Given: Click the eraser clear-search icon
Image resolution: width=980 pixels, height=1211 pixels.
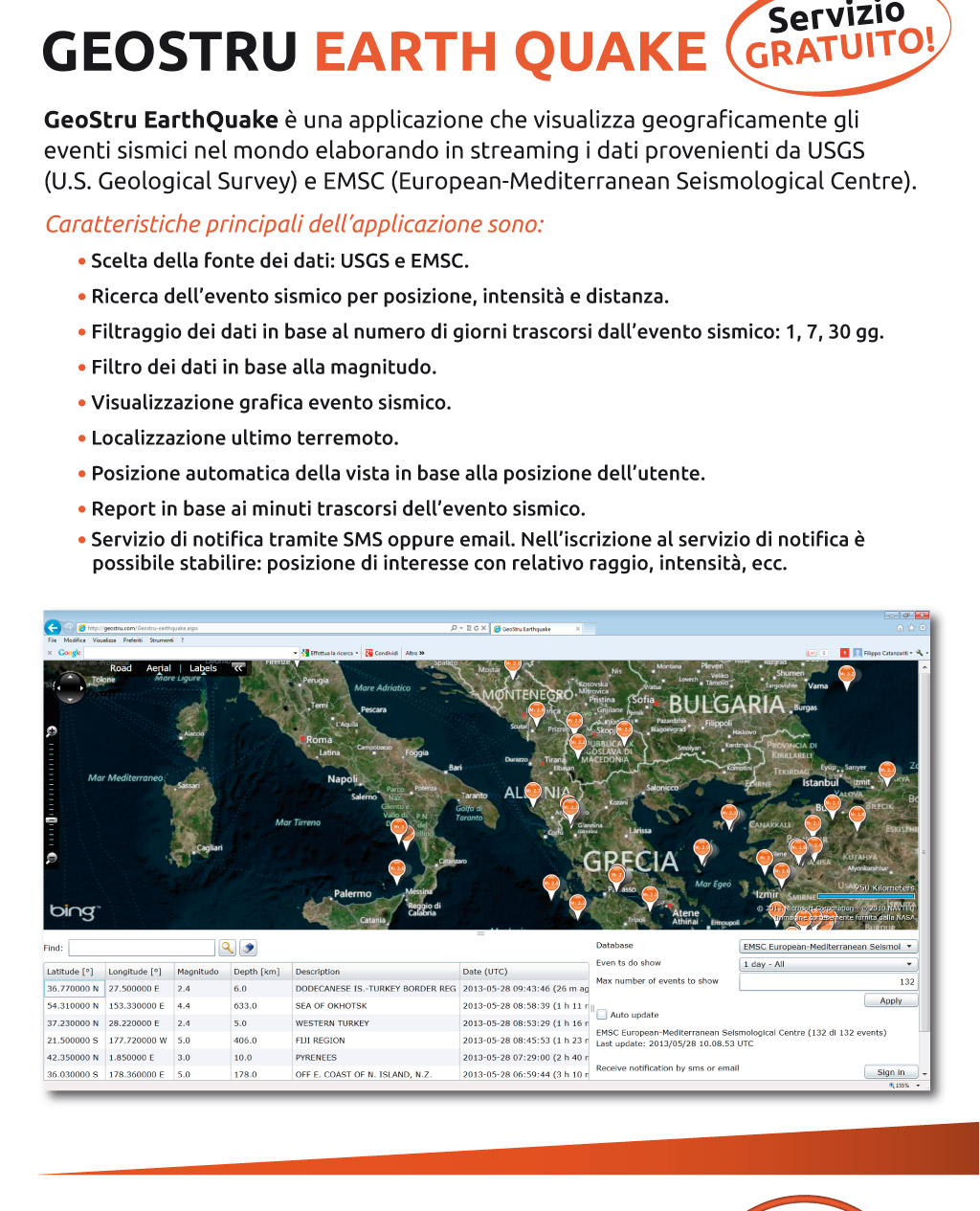Looking at the screenshot, I should click(x=248, y=948).
